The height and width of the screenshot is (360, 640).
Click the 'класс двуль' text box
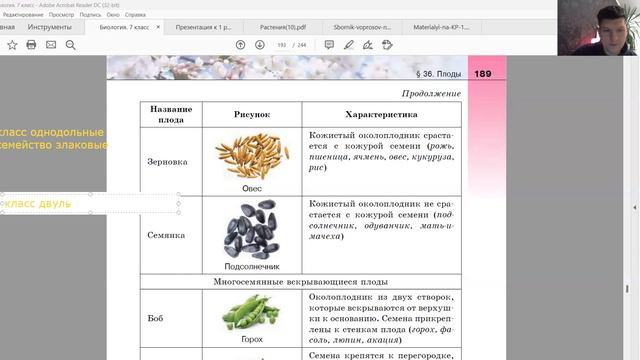pos(90,204)
